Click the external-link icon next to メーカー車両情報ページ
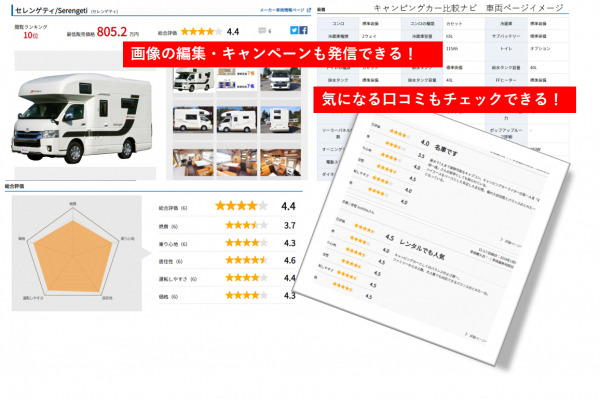600x399 pixels. pos(309,10)
